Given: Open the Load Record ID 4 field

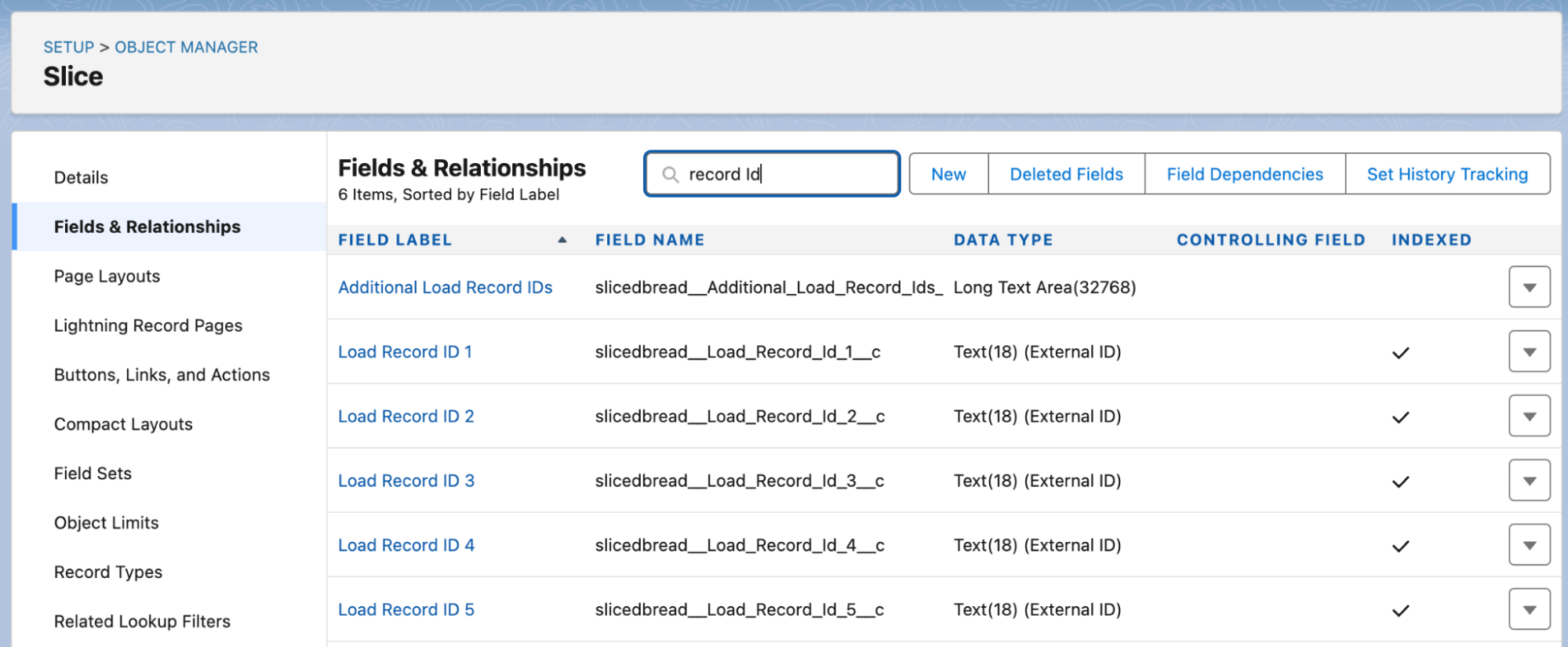Looking at the screenshot, I should click(406, 545).
